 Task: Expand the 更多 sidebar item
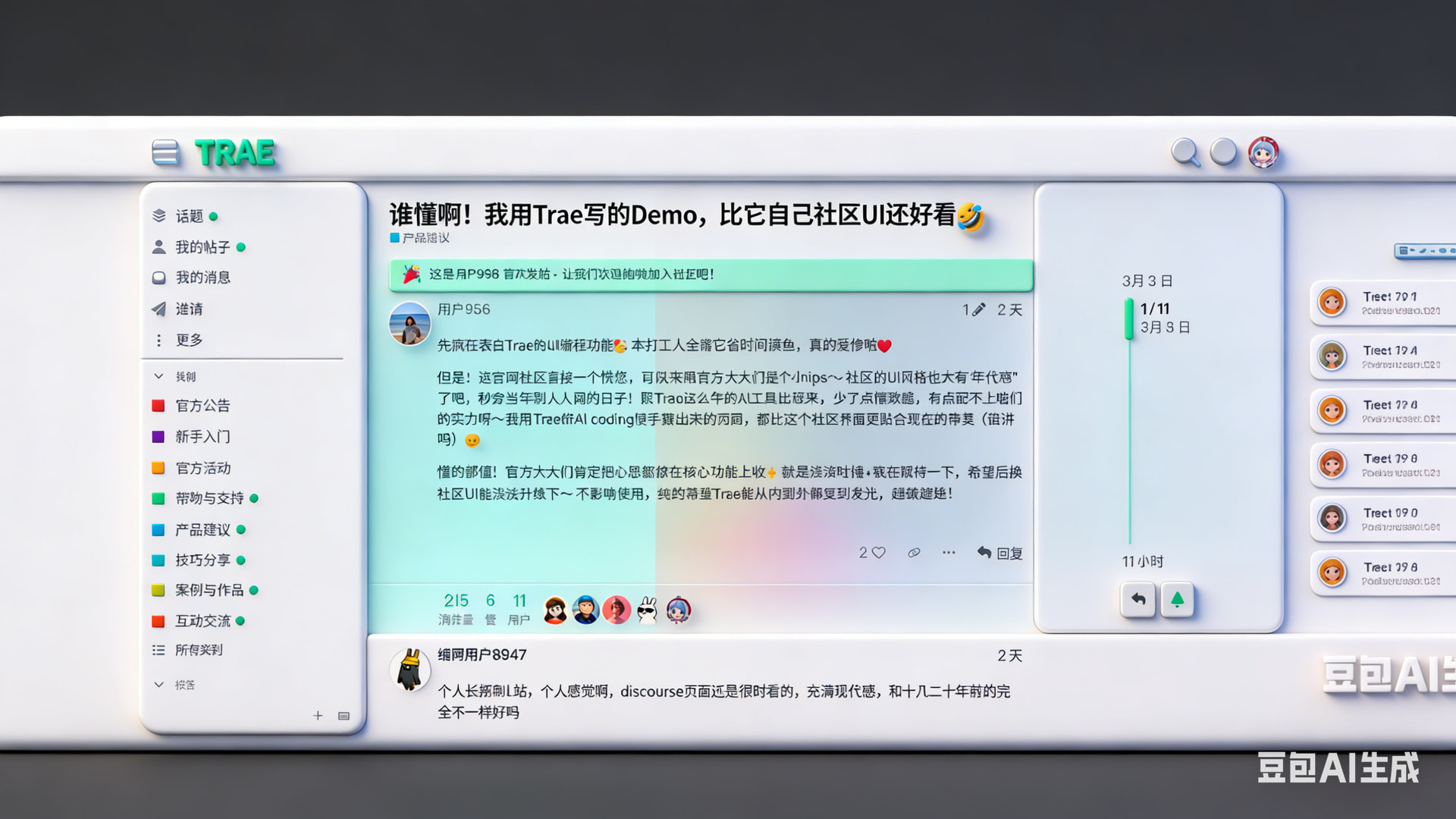[x=189, y=340]
